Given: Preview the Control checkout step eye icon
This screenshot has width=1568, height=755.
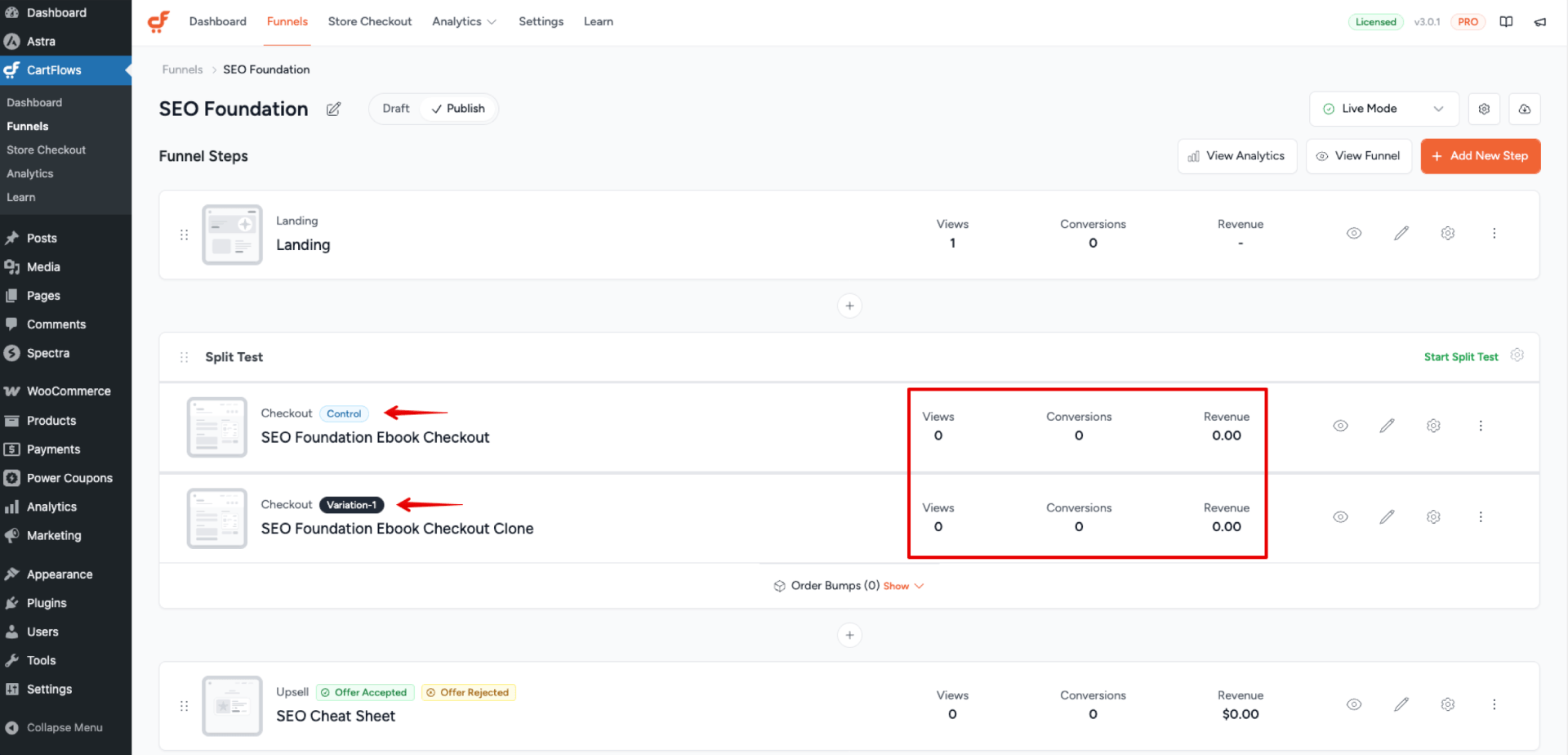Looking at the screenshot, I should tap(1340, 426).
